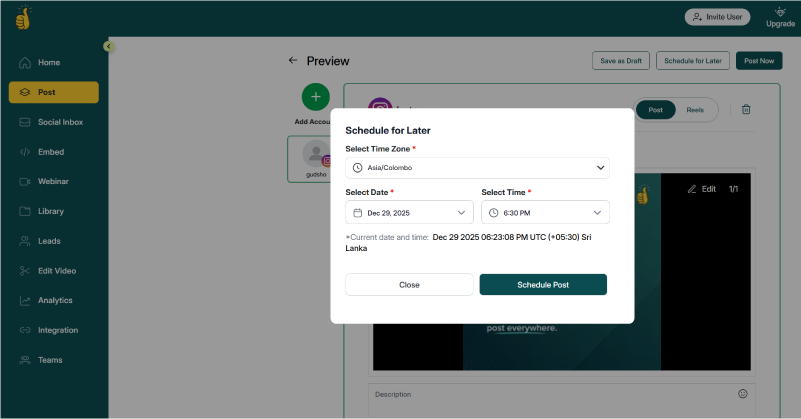The width and height of the screenshot is (801, 419).
Task: Open the 6:30 PM time dropdown
Action: pos(545,213)
